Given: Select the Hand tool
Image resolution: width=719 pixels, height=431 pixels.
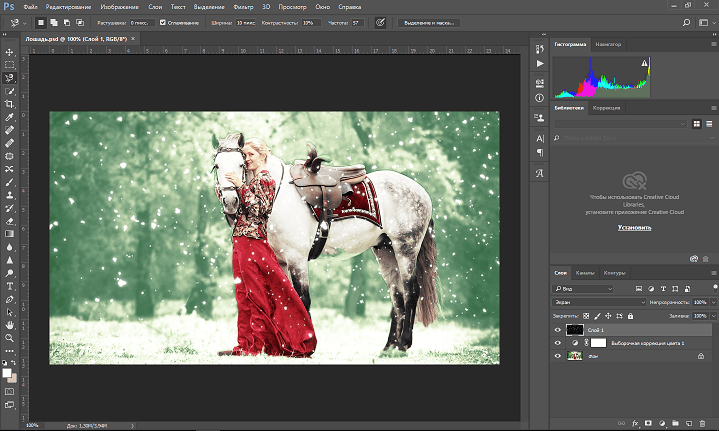Looking at the screenshot, I should [9, 325].
